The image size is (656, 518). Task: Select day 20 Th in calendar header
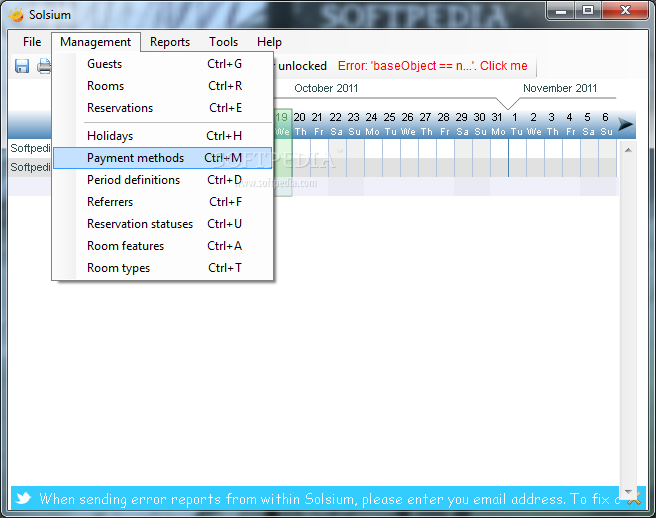(x=300, y=124)
